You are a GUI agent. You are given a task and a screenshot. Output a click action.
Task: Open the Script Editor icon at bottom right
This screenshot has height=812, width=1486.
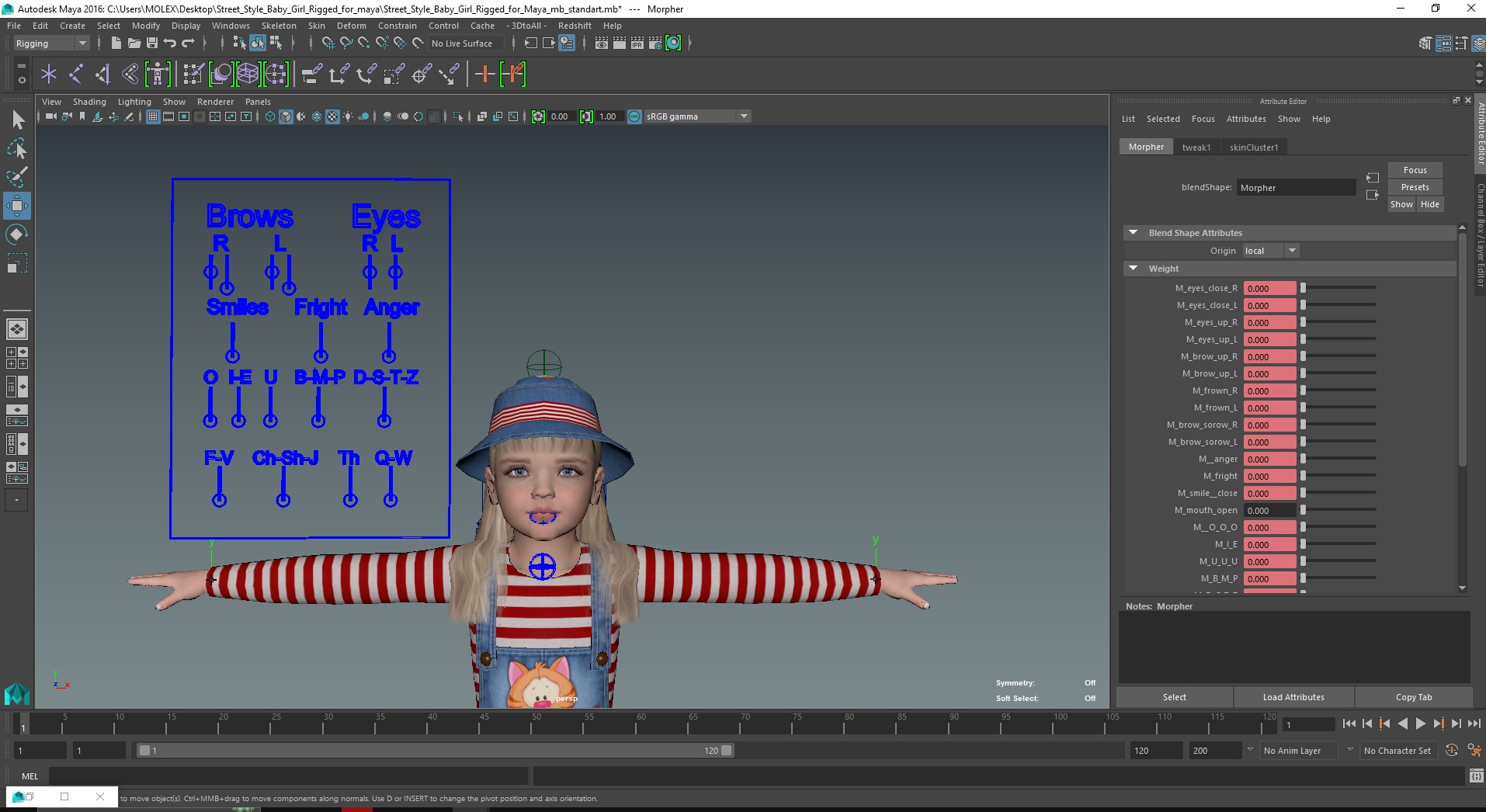tap(1476, 776)
